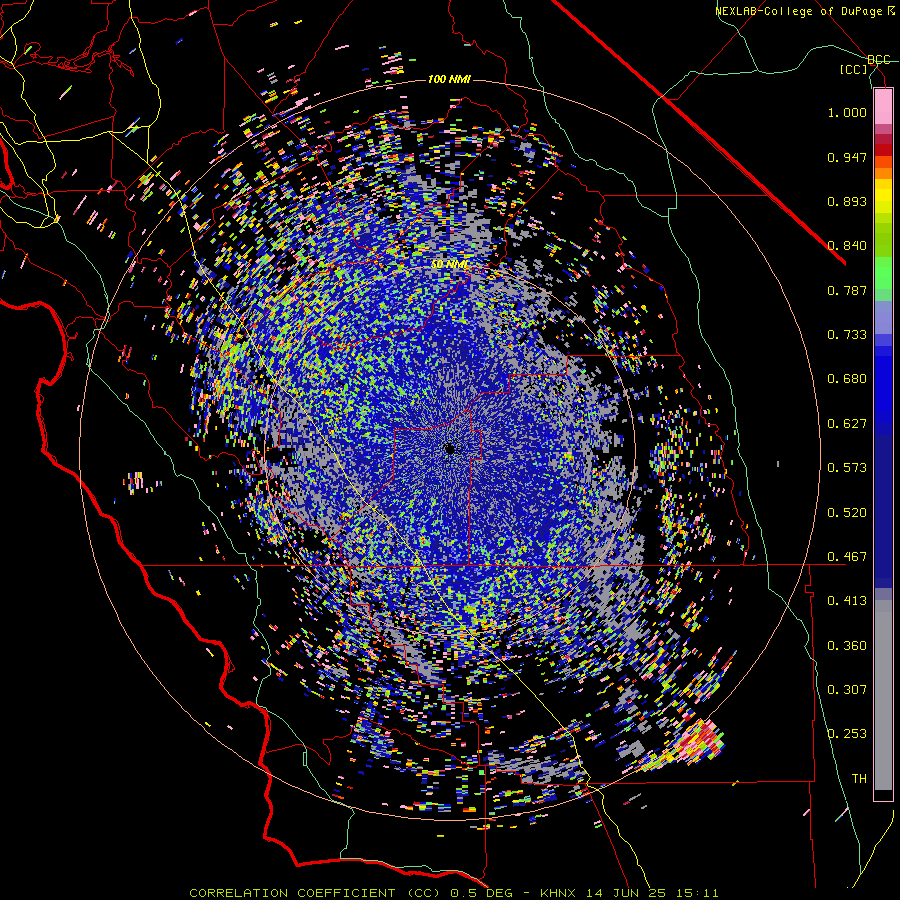Select the 0.413 legend value
Image resolution: width=900 pixels, height=900 pixels.
pyautogui.click(x=847, y=601)
